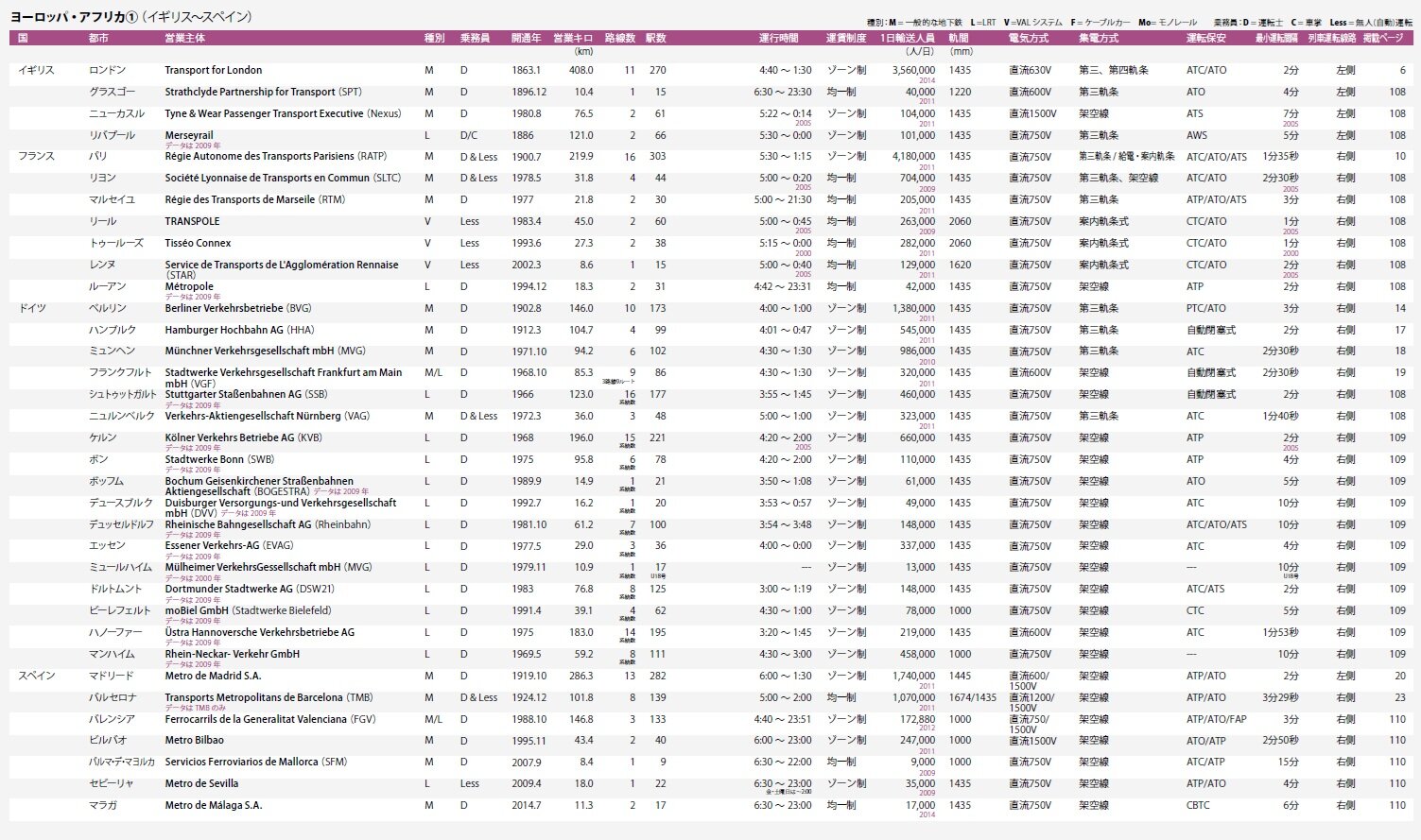The height and width of the screenshot is (840, 1421).
Task: Select the city name "マルセイユ"
Action: (x=112, y=200)
